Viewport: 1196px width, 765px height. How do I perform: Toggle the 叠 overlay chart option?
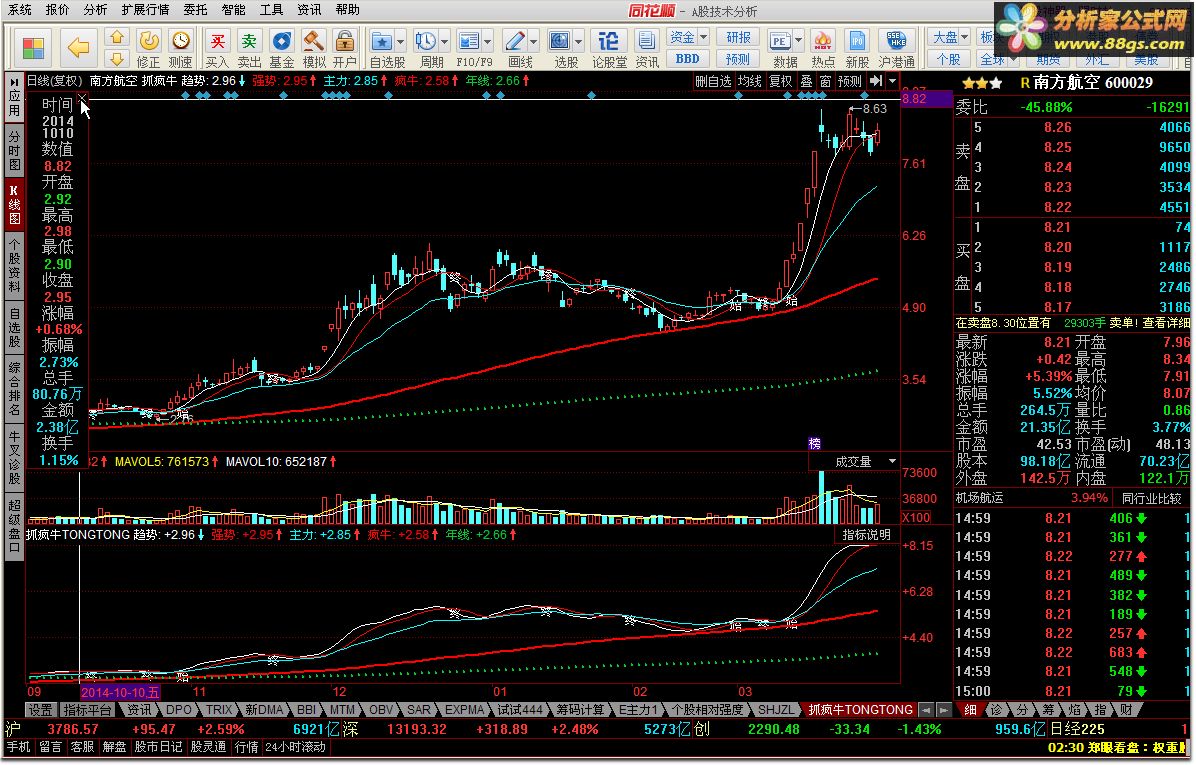coord(806,82)
